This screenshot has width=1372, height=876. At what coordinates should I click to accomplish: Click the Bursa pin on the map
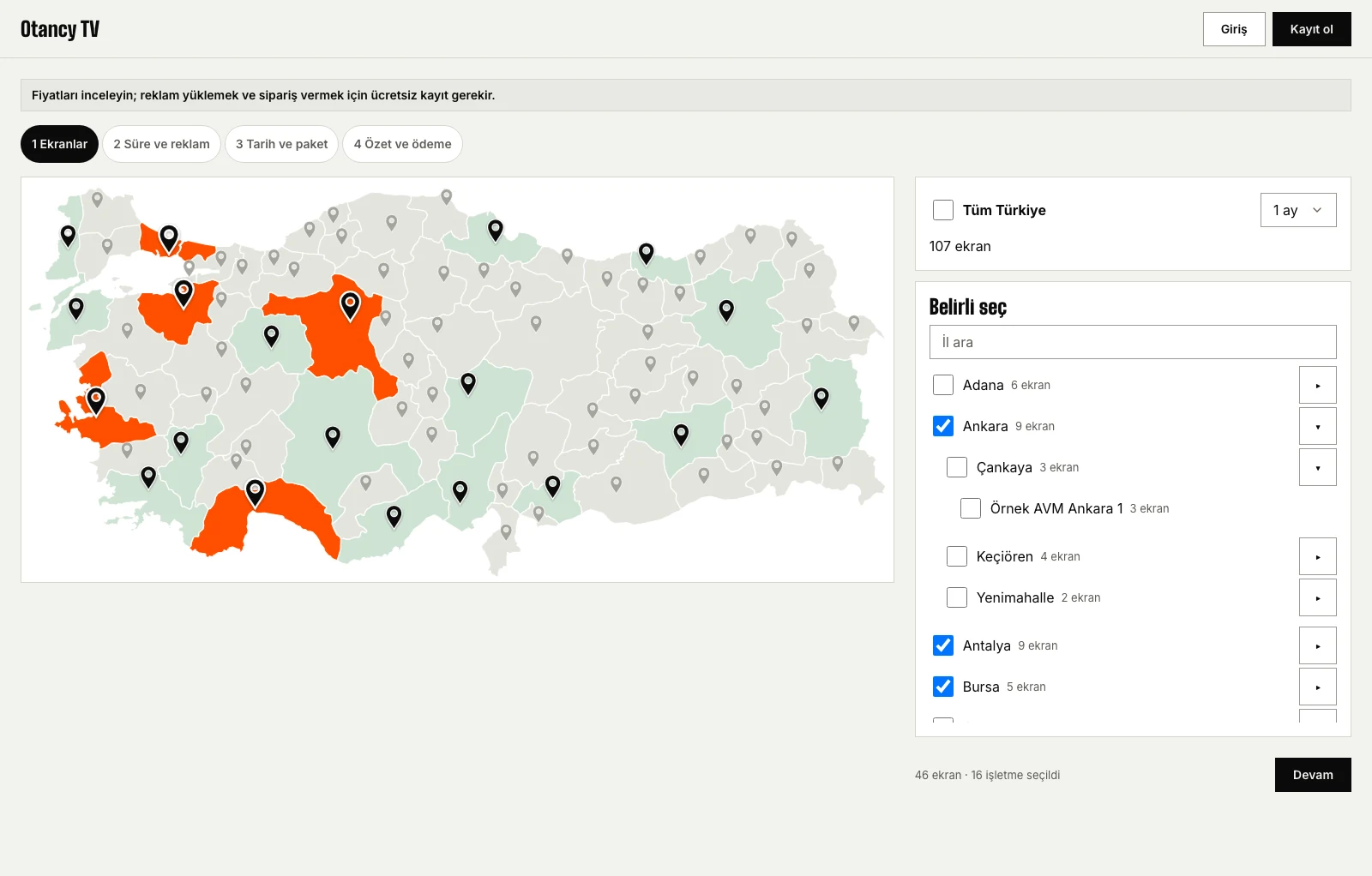(x=184, y=293)
